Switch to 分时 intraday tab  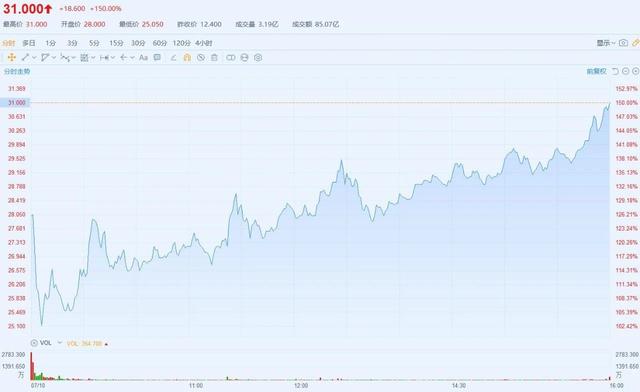pos(9,43)
